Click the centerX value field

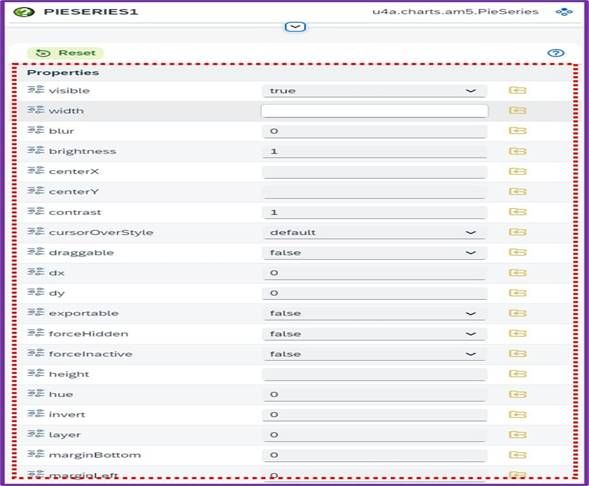point(375,172)
